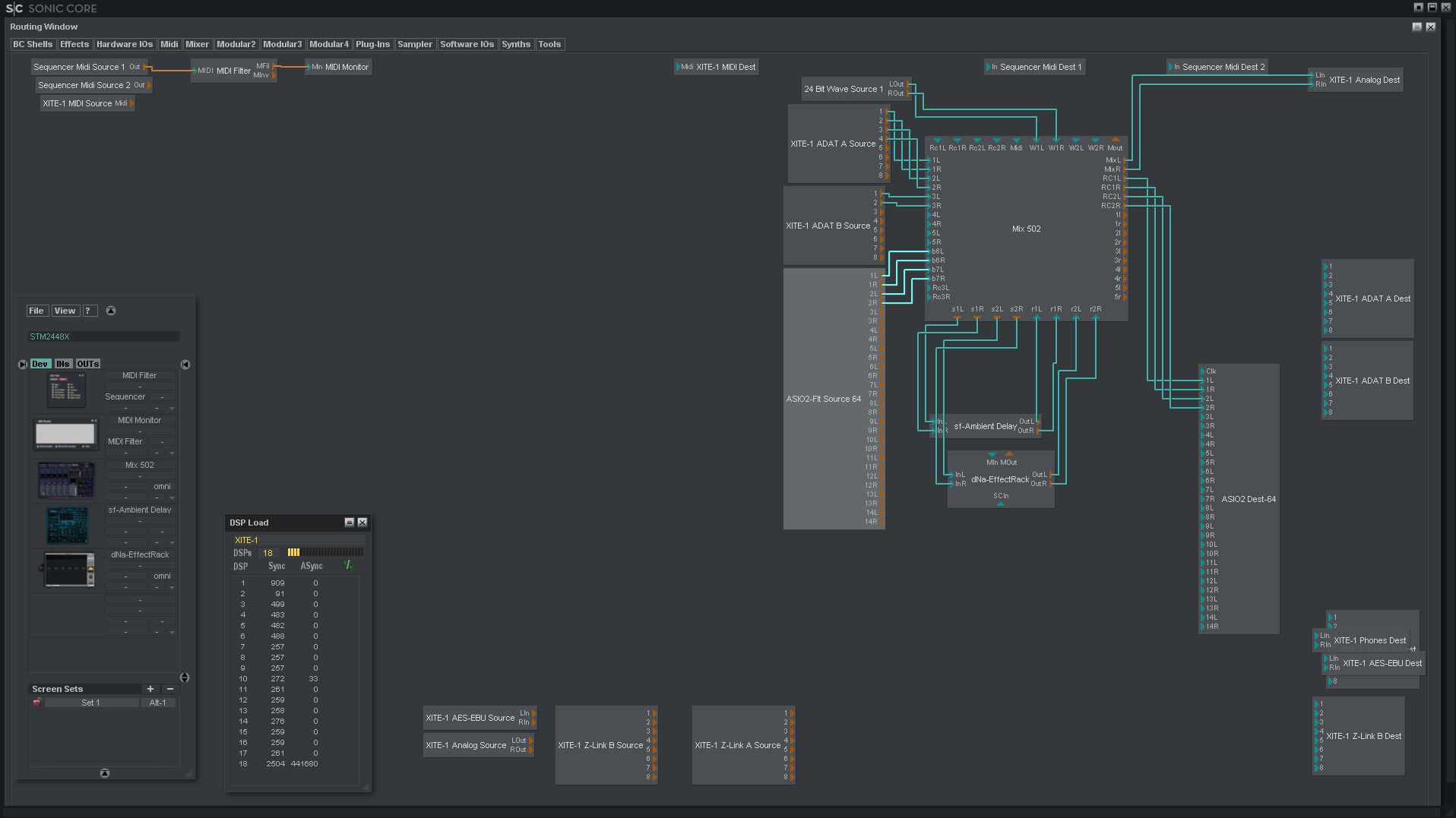Select the sf-Ambient Delay routing module

tap(986, 426)
